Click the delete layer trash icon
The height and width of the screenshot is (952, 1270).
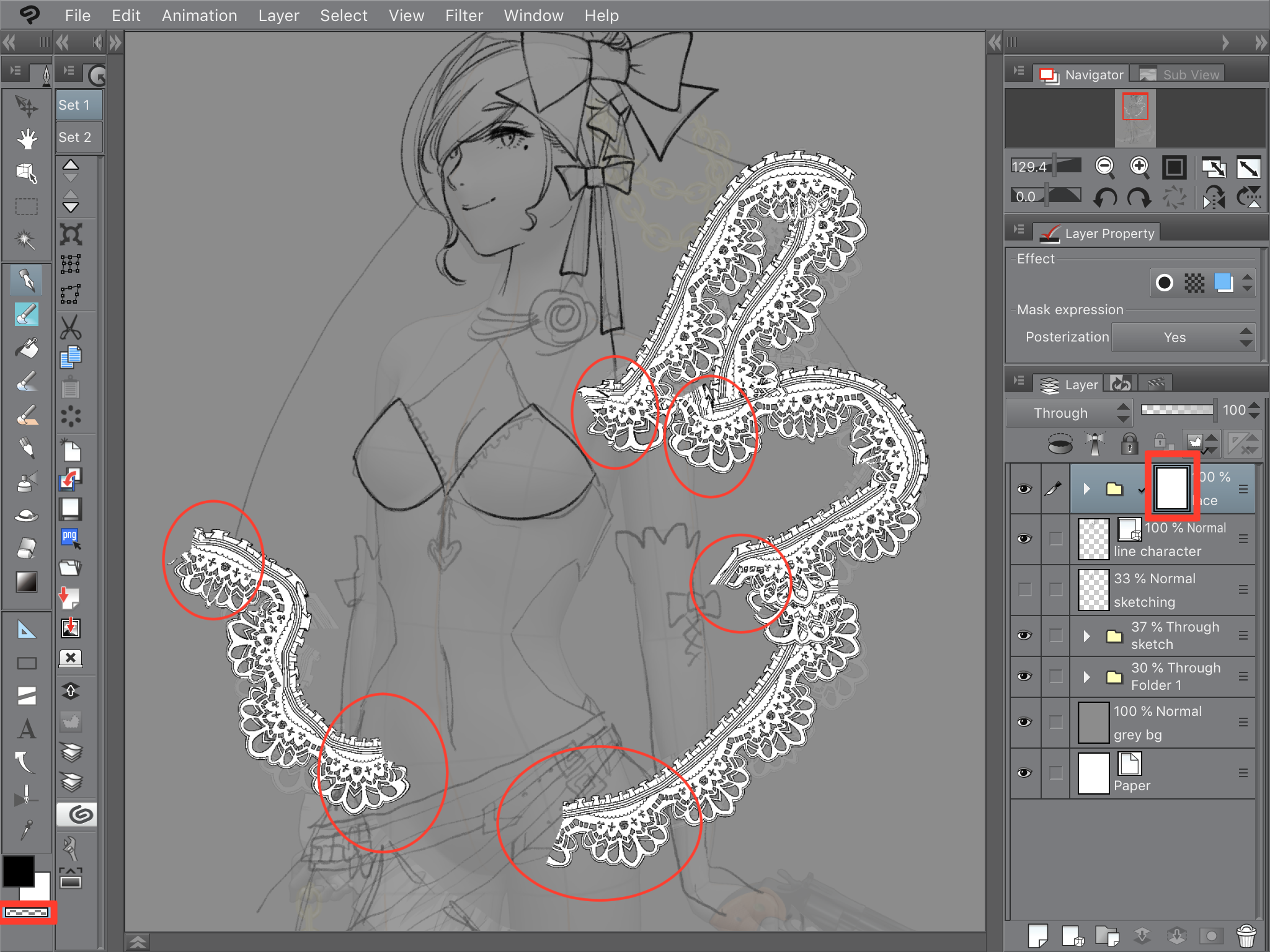click(1246, 935)
